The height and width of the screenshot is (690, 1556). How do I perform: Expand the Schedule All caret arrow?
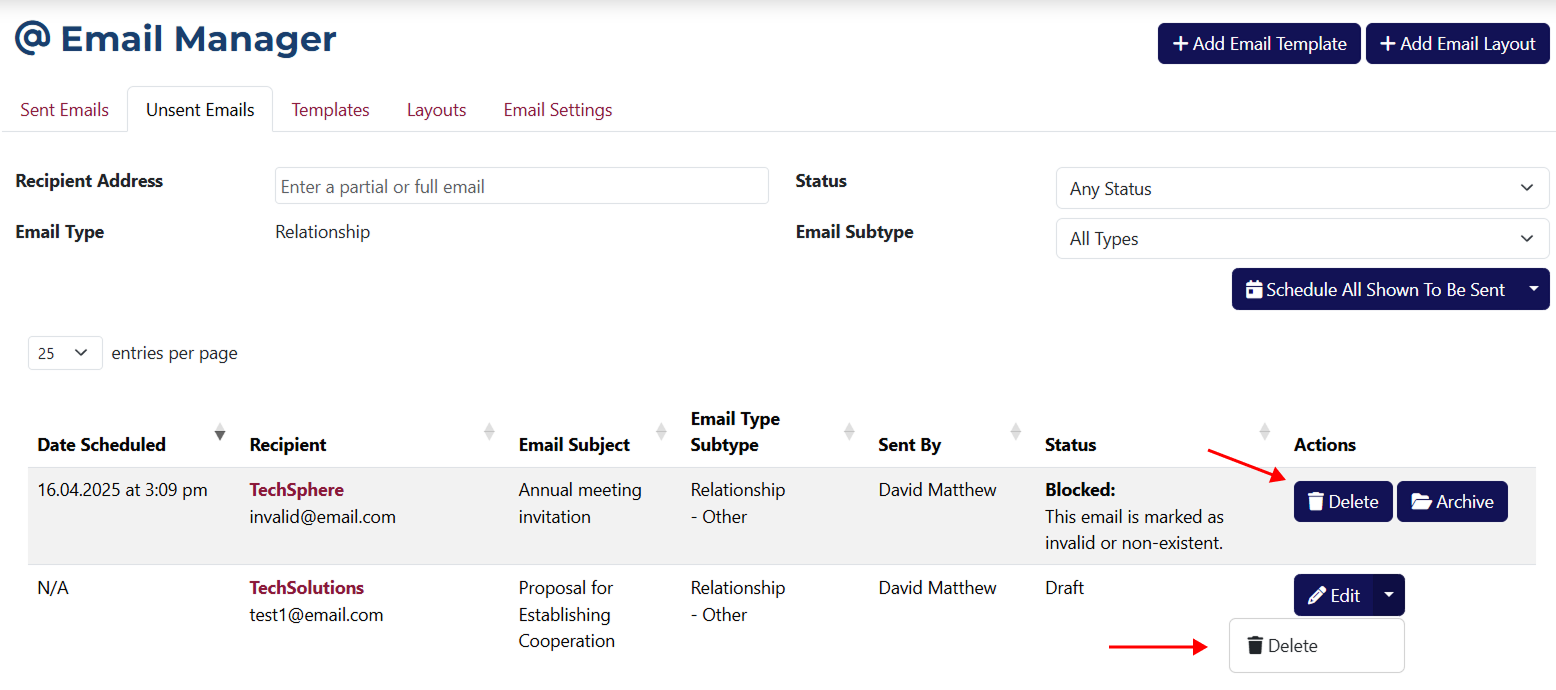pyautogui.click(x=1534, y=290)
